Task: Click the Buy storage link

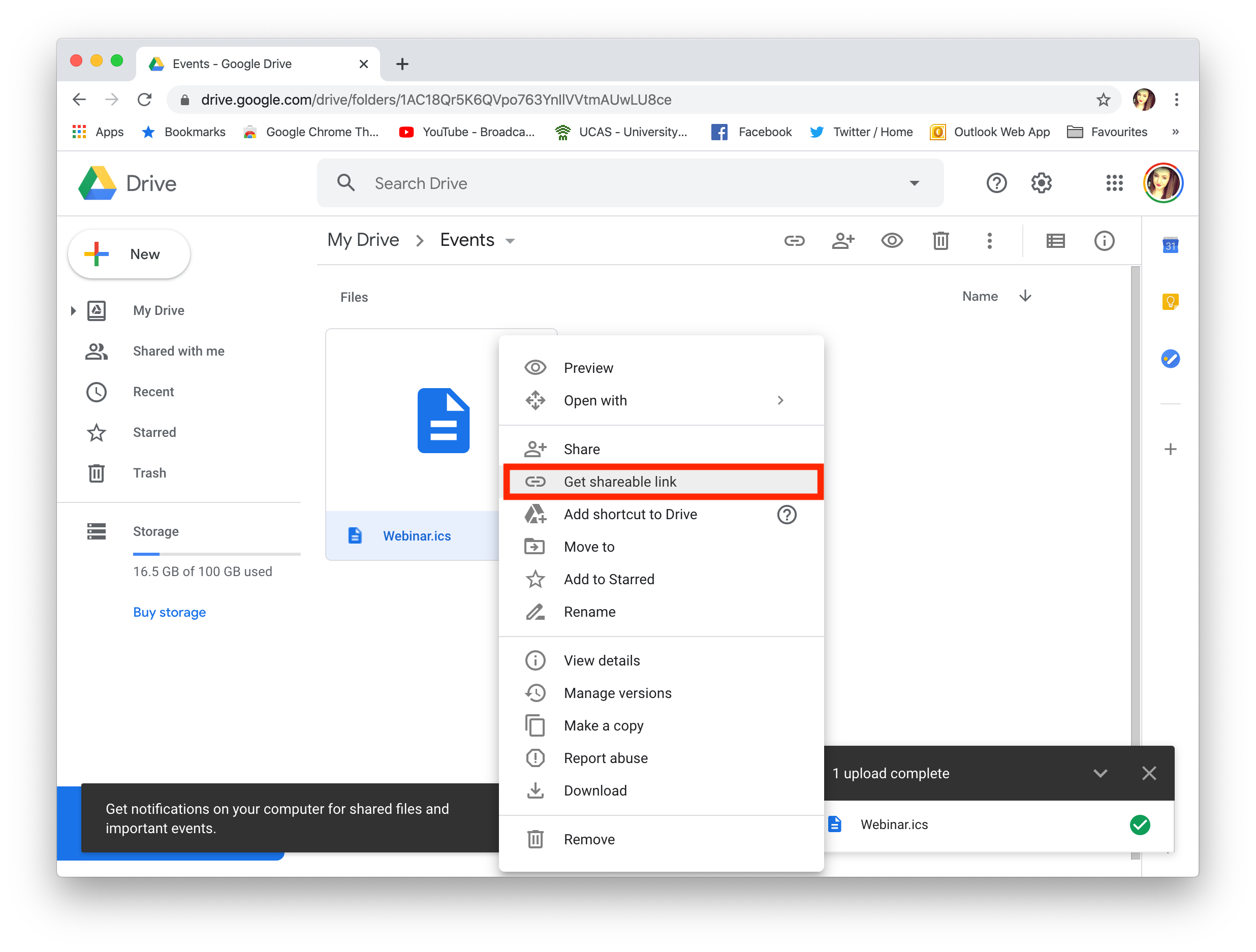Action: (169, 612)
